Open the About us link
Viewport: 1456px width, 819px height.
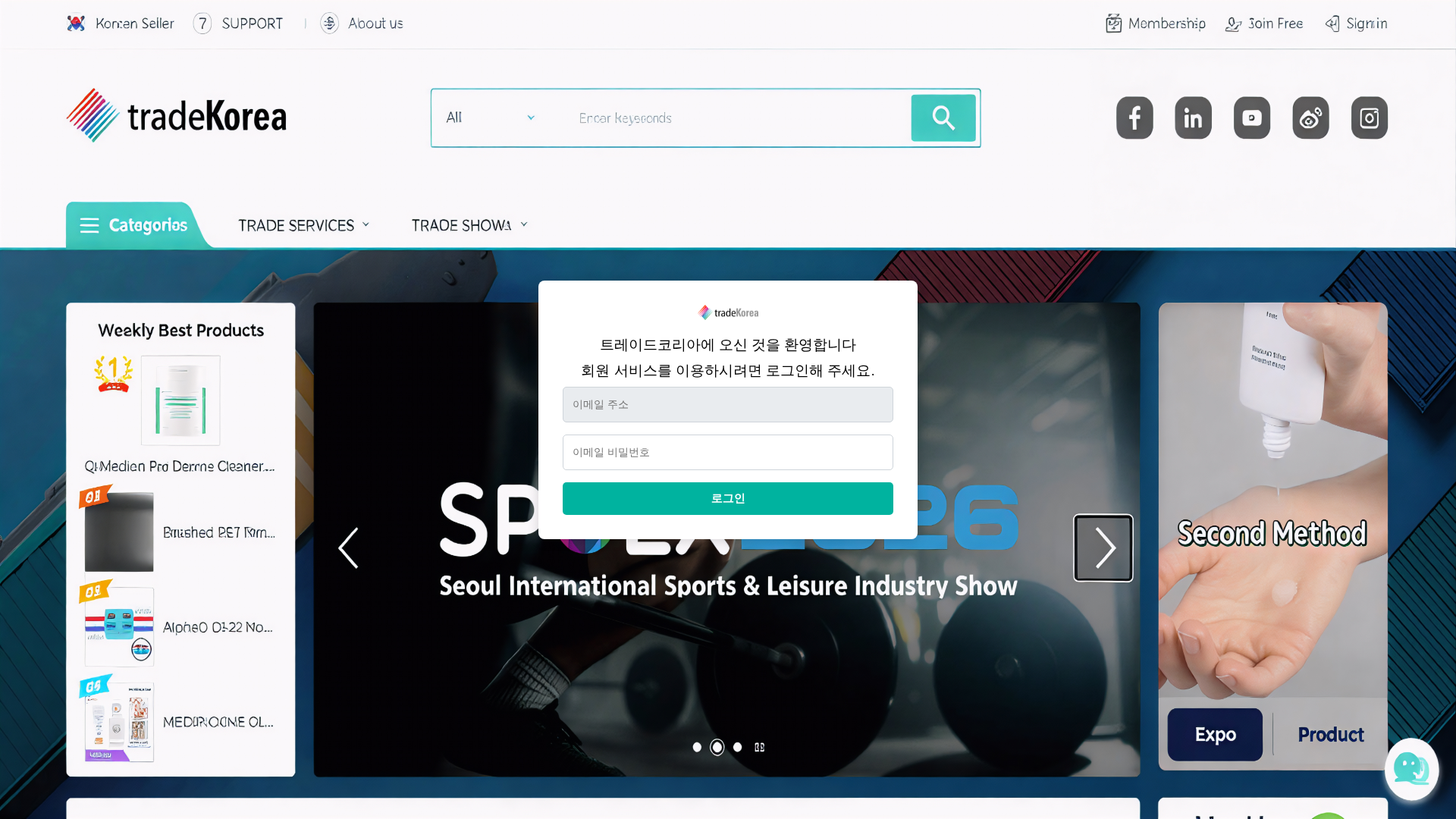click(375, 24)
